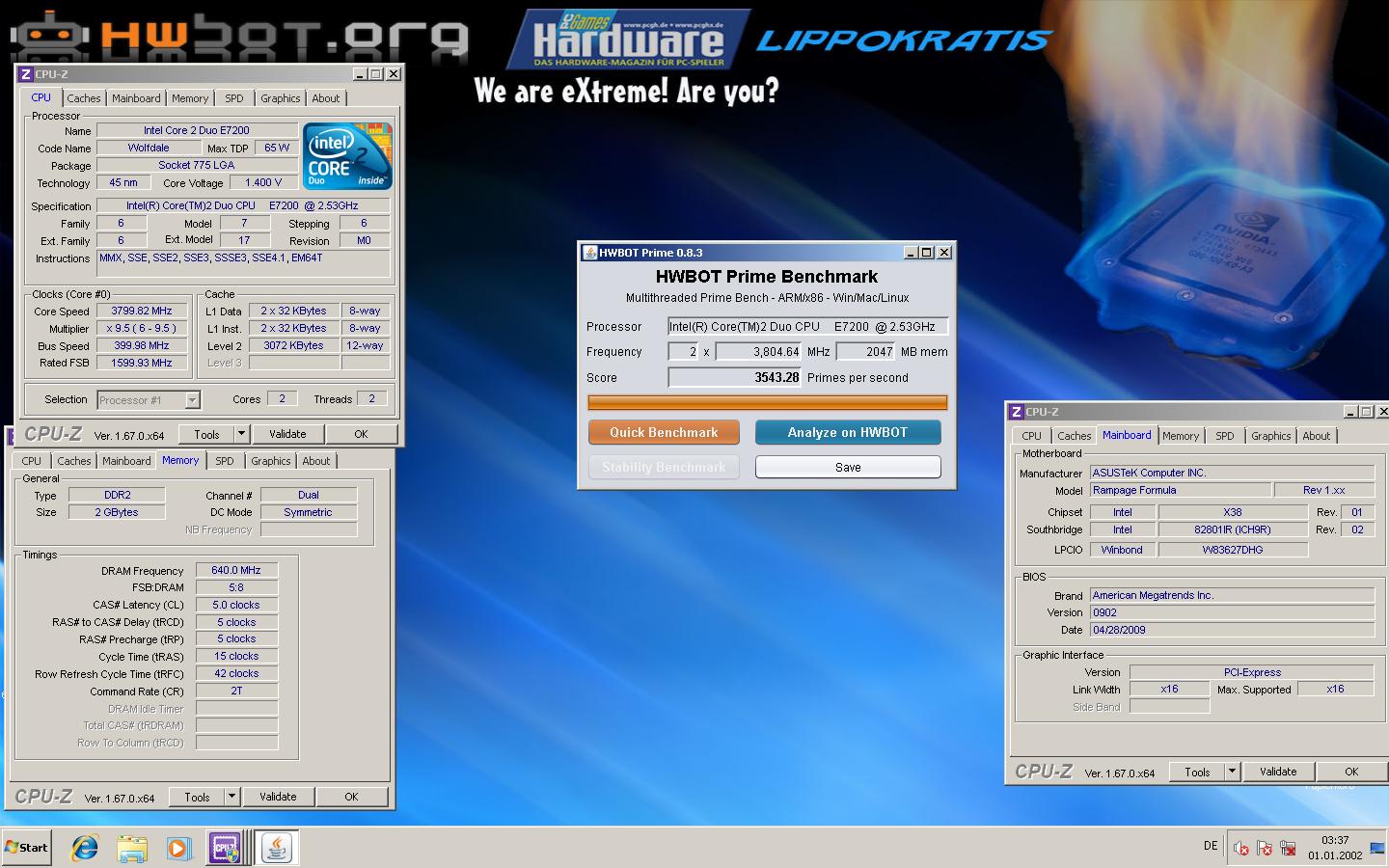Launch Windows Media Player from taskbar
Viewport: 1389px width, 868px height.
point(178,848)
